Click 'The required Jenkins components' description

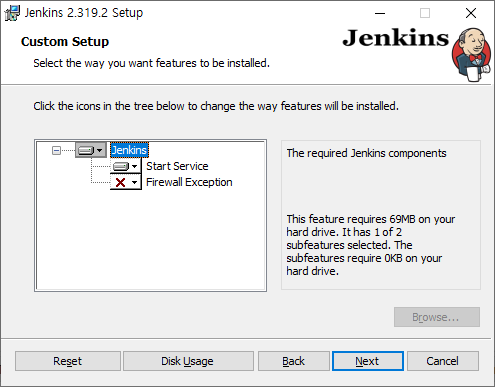tap(366, 153)
